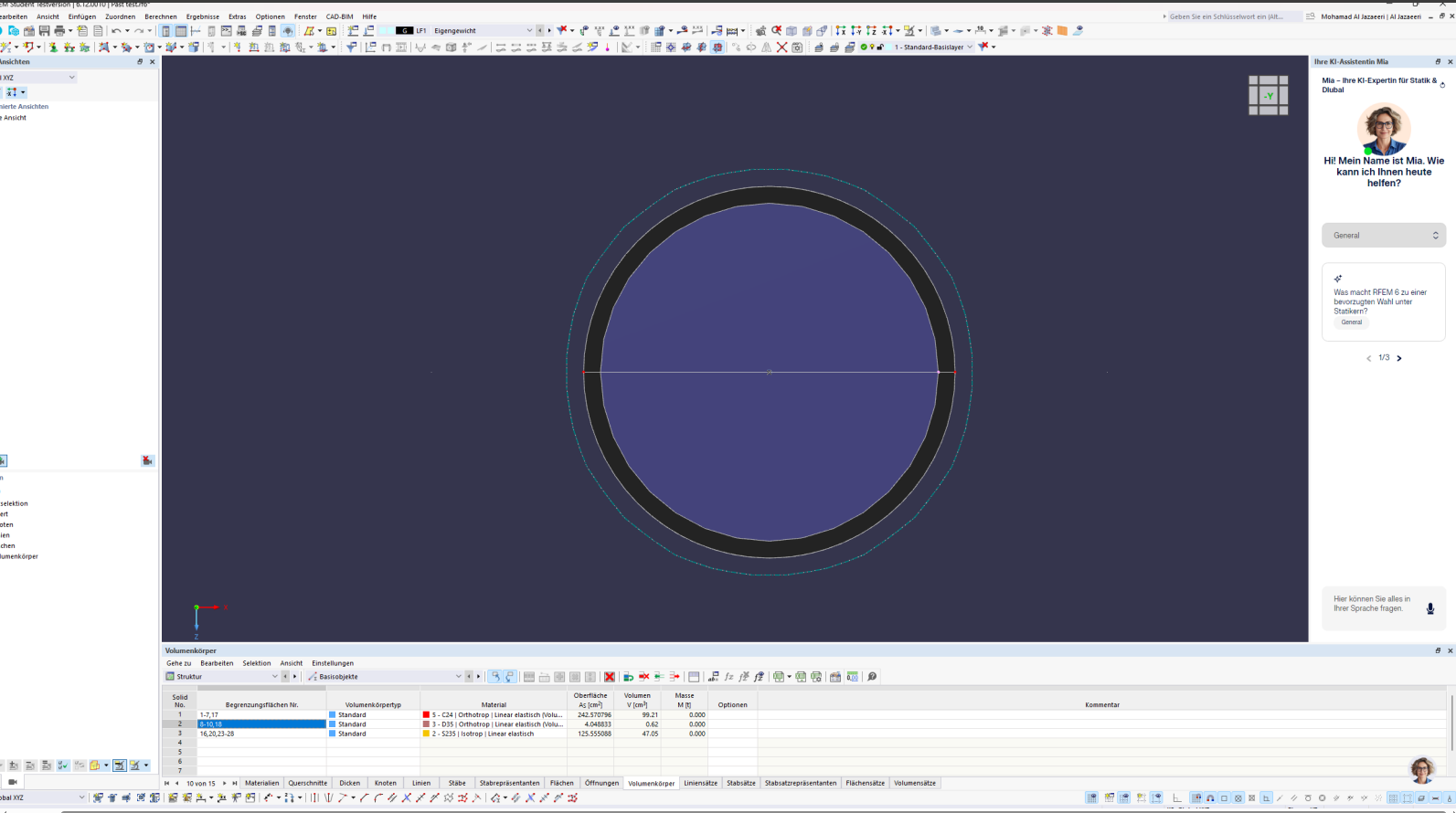Click the undo arrow in the toolbar

[116, 31]
